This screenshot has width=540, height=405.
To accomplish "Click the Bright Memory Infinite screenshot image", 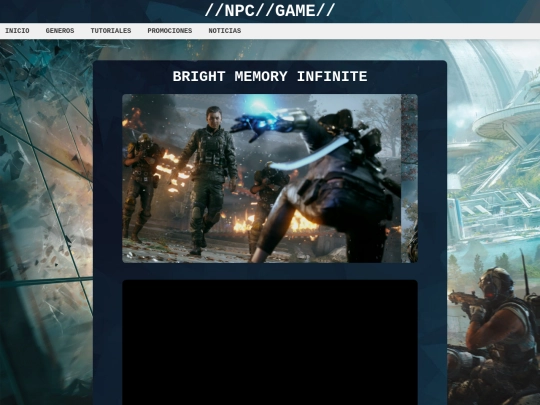I will point(262,178).
